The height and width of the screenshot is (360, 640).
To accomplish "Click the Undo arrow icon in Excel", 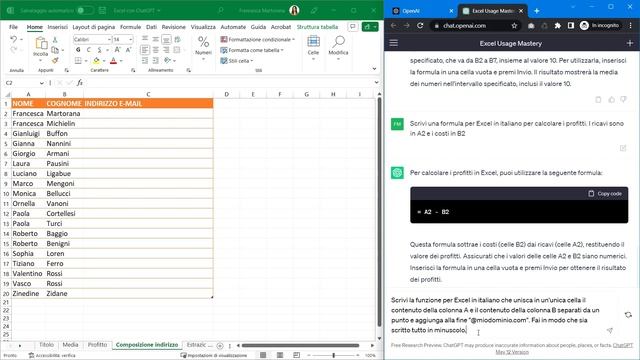I will click(13, 39).
